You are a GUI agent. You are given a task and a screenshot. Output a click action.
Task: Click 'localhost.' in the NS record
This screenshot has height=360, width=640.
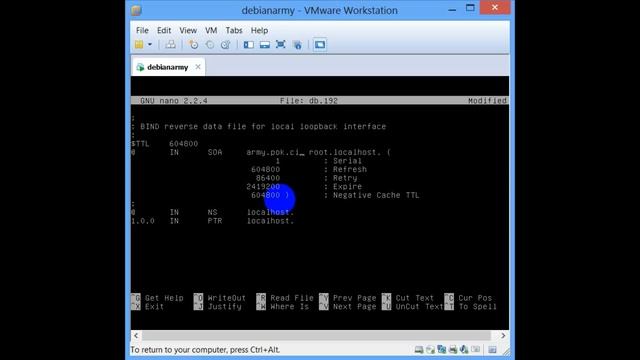click(x=270, y=212)
